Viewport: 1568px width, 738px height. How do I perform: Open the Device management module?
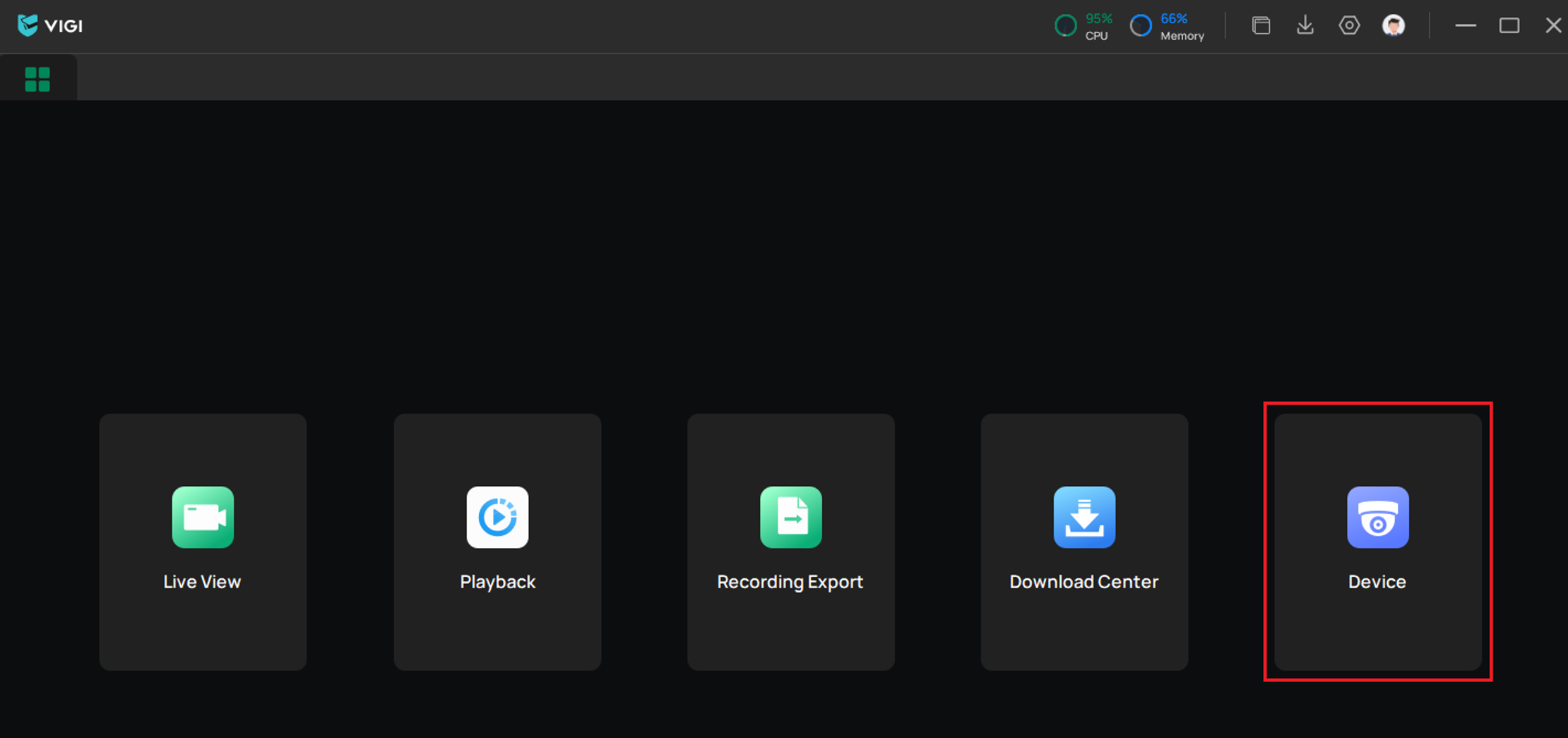click(x=1378, y=542)
